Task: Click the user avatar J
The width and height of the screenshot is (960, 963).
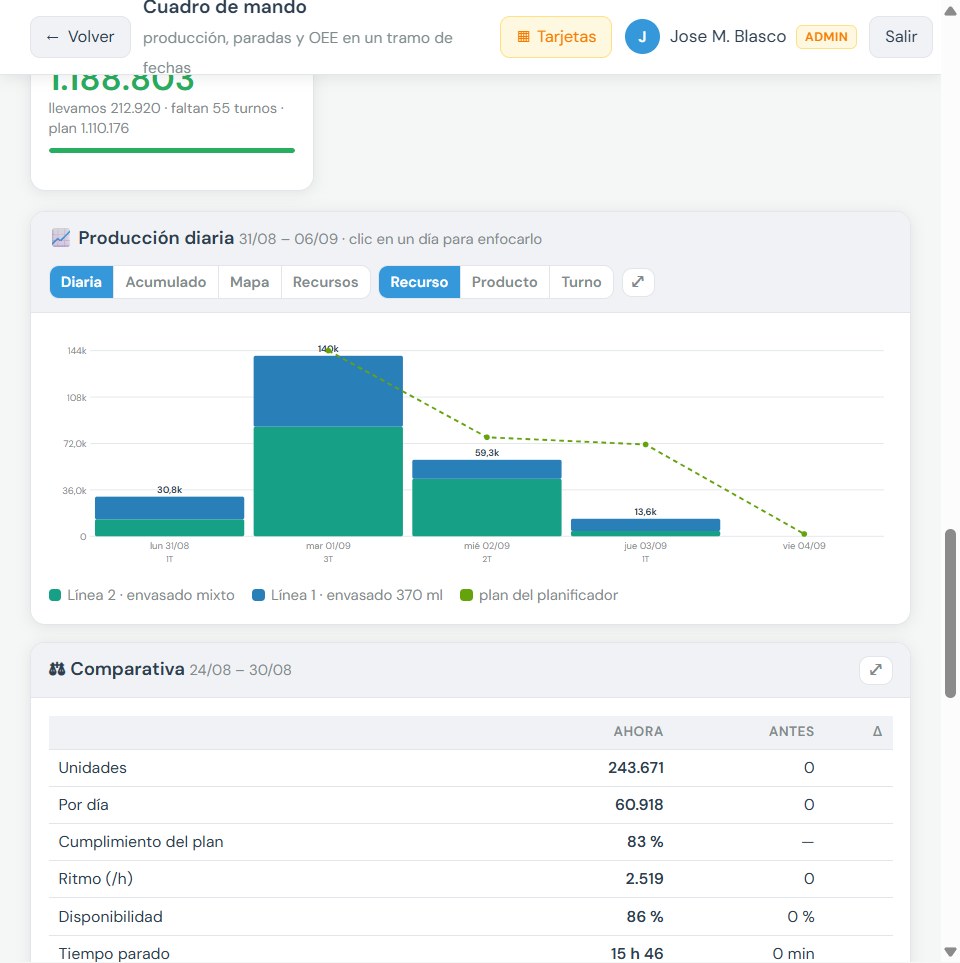Action: coord(642,37)
